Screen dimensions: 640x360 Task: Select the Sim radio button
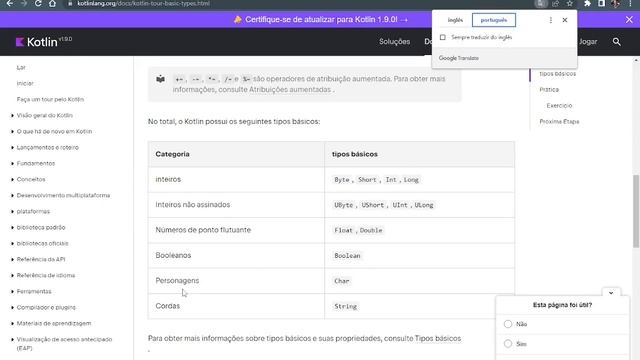click(508, 344)
